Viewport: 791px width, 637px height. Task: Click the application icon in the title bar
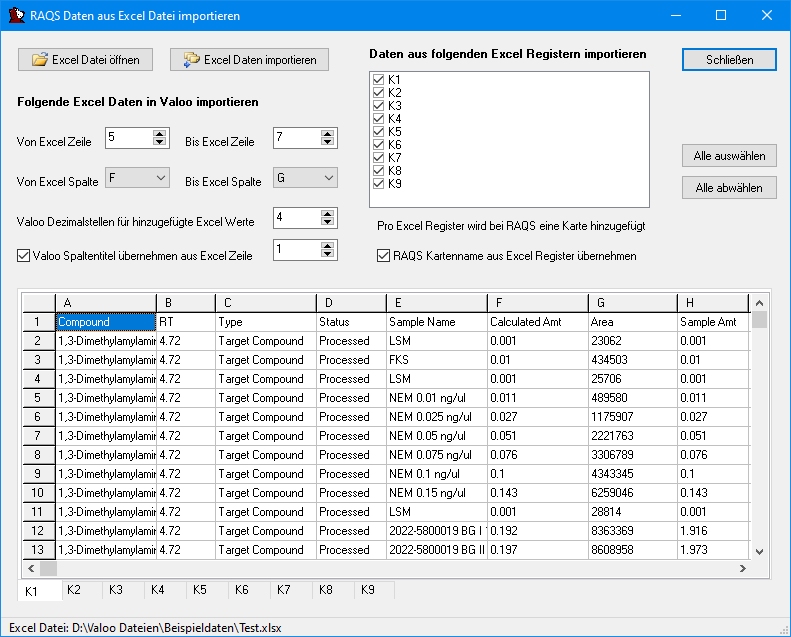[x=16, y=15]
